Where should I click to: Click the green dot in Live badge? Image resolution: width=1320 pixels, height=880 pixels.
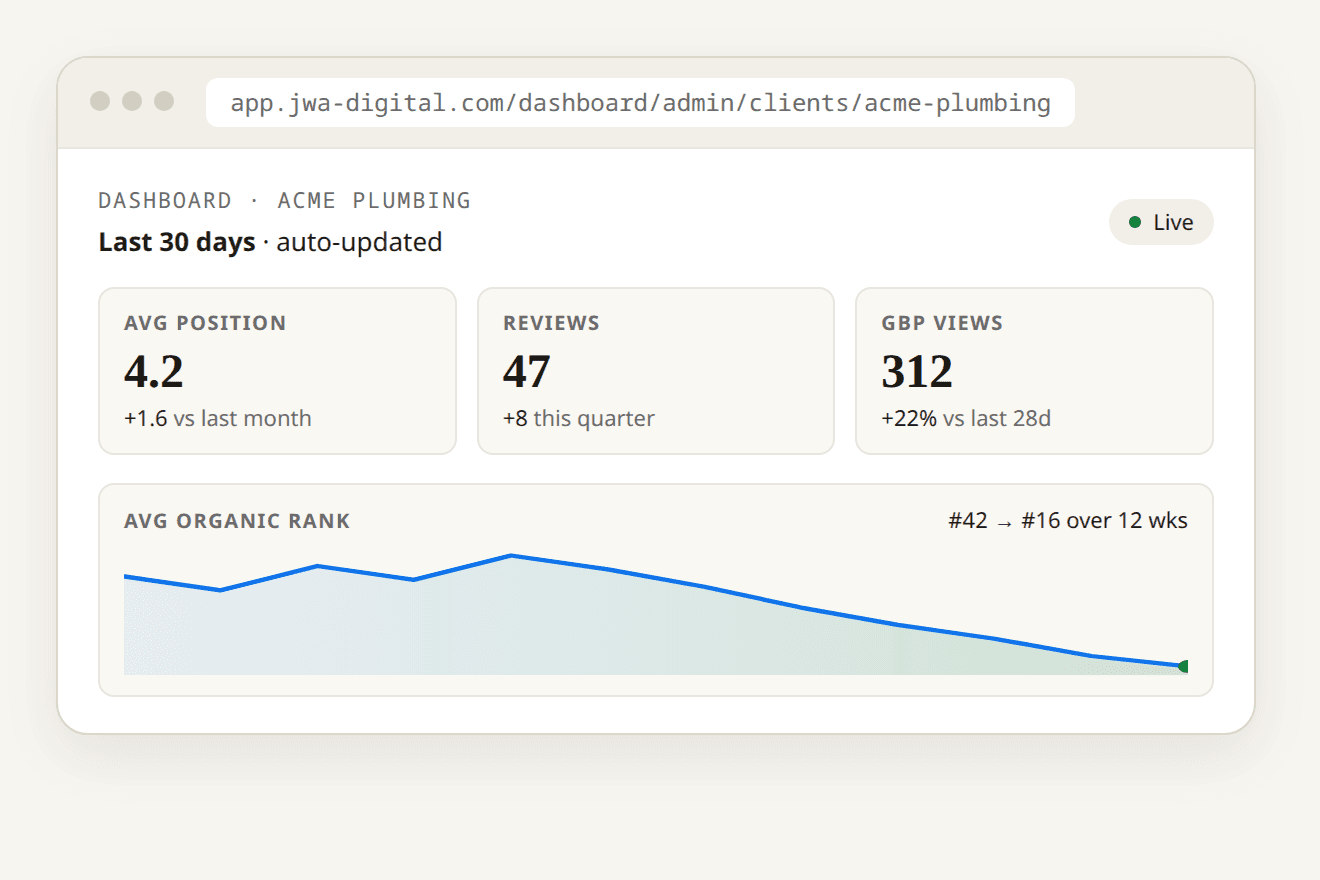[1135, 222]
